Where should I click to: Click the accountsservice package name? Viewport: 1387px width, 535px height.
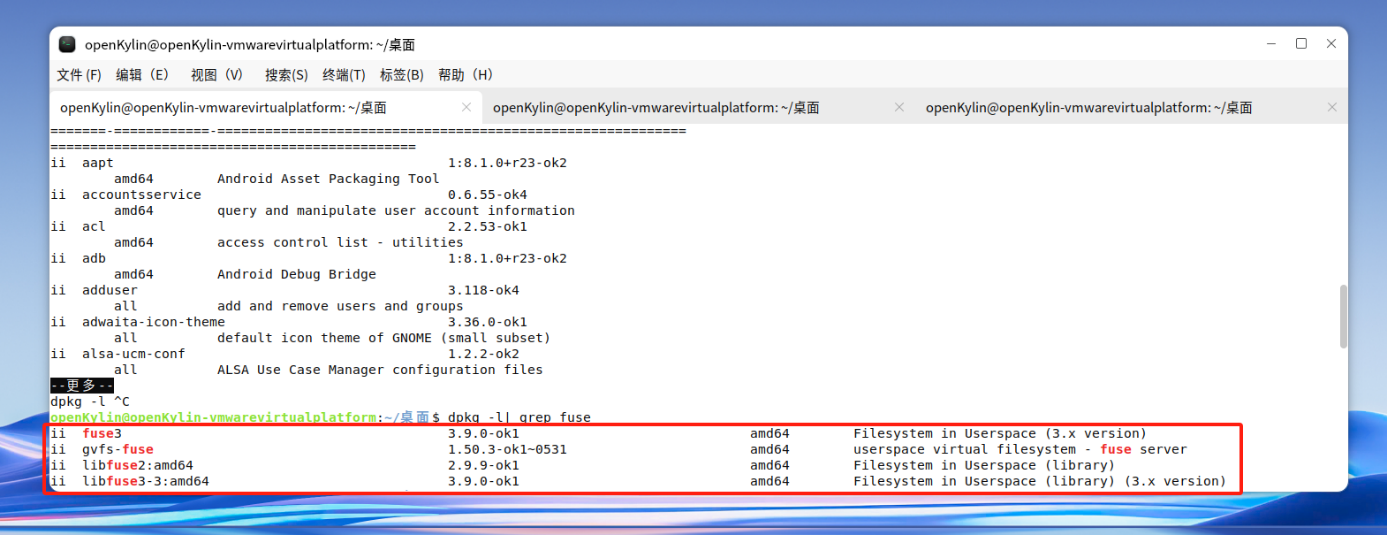142,194
